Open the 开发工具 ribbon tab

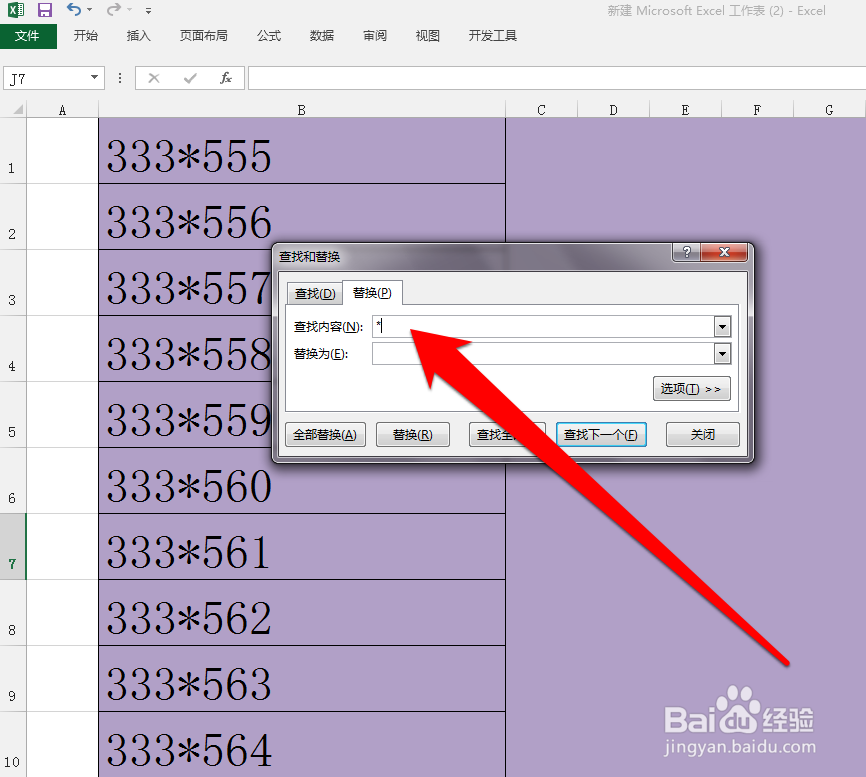point(493,36)
